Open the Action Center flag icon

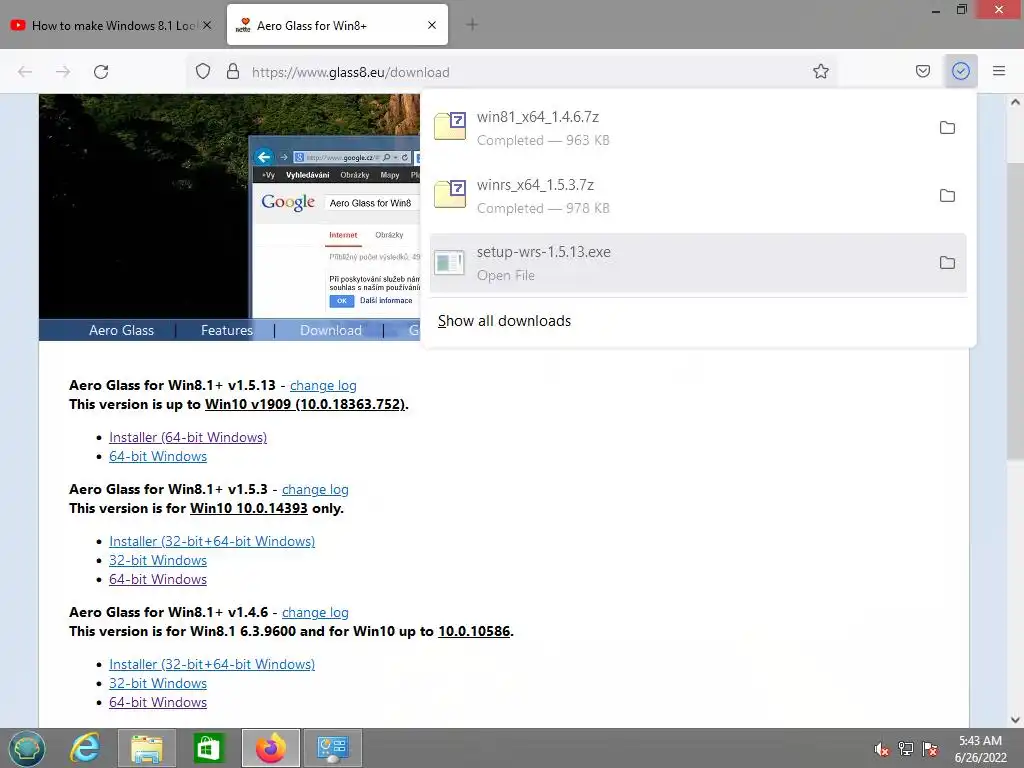(930, 749)
